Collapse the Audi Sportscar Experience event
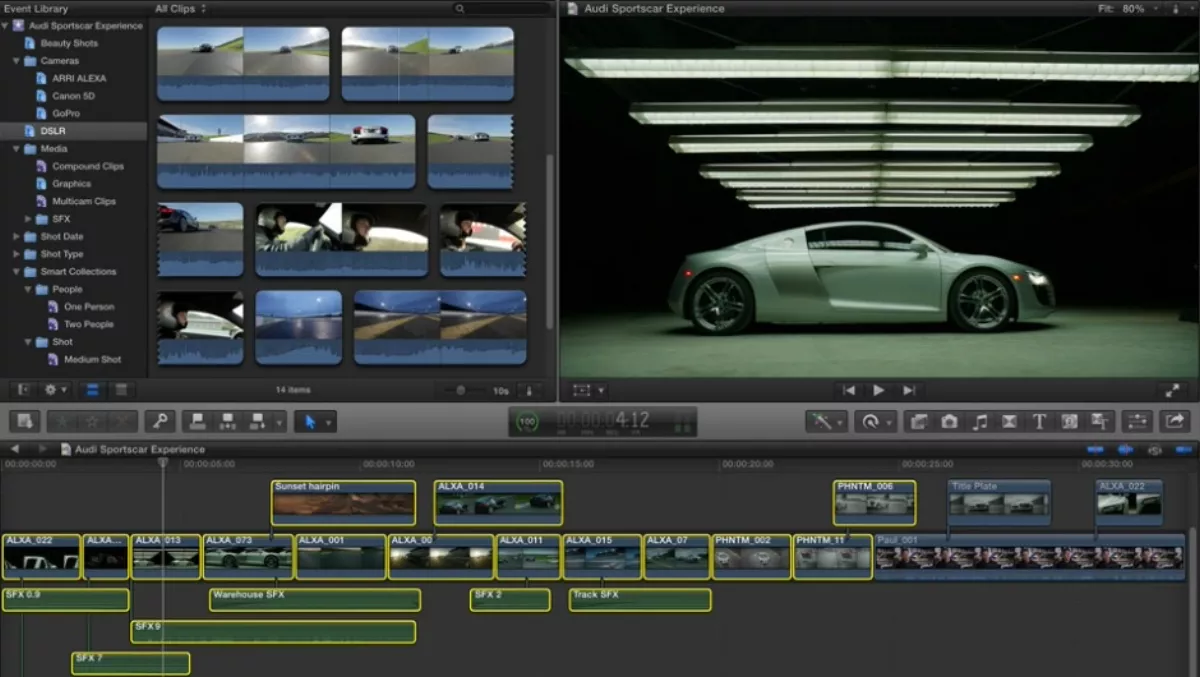 click(x=6, y=26)
